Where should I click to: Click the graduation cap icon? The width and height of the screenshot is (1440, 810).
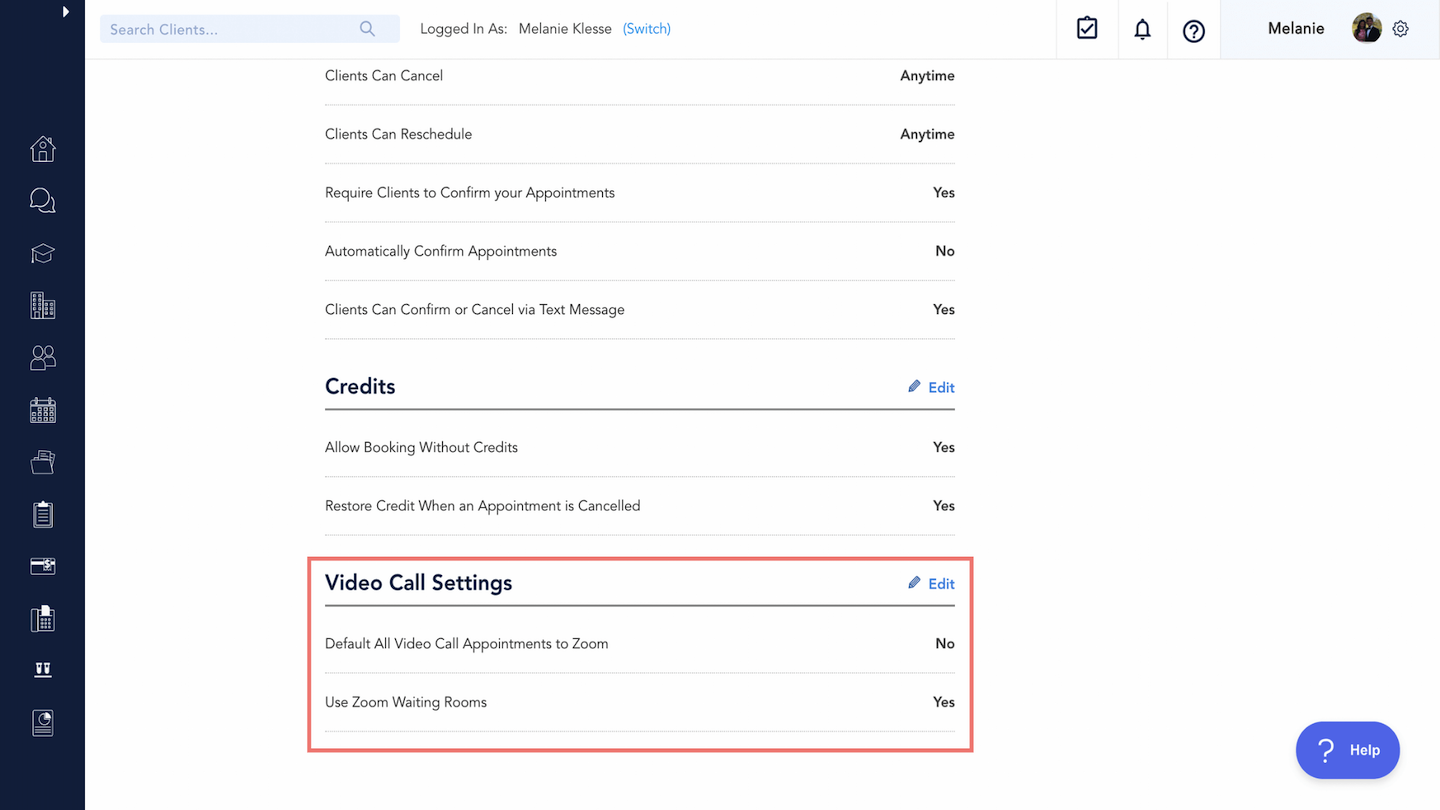42,254
